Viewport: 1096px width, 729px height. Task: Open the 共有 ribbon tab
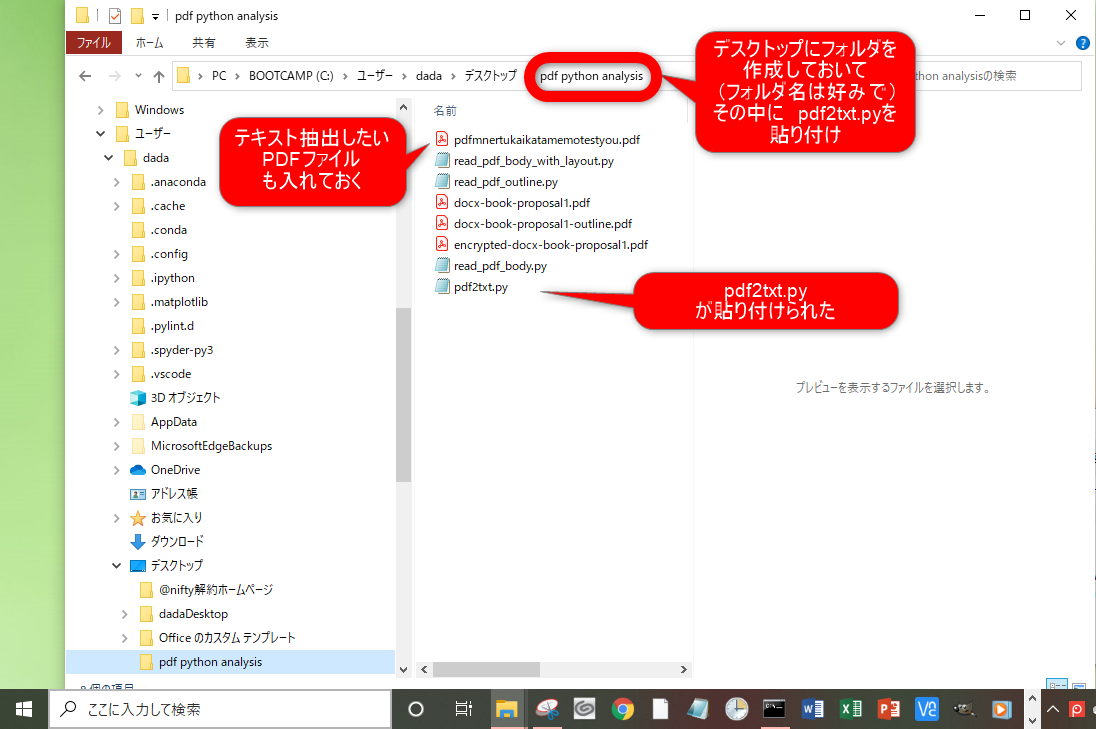pos(203,43)
